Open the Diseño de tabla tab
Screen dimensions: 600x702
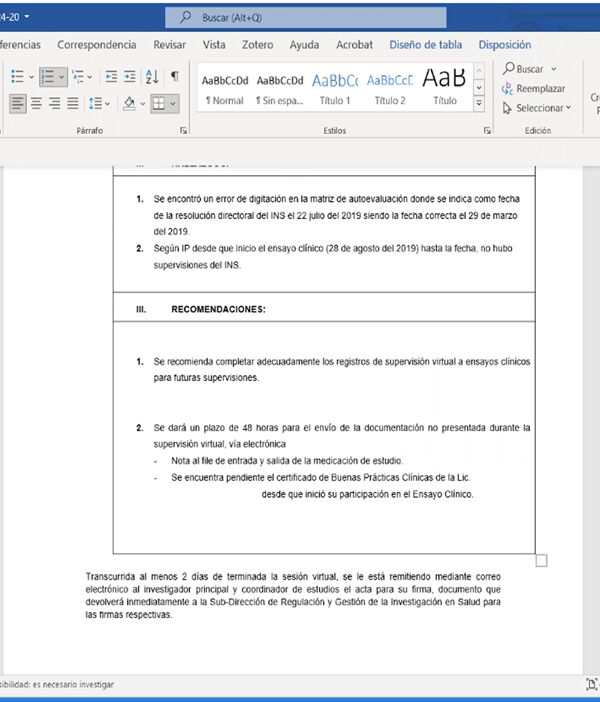[425, 45]
